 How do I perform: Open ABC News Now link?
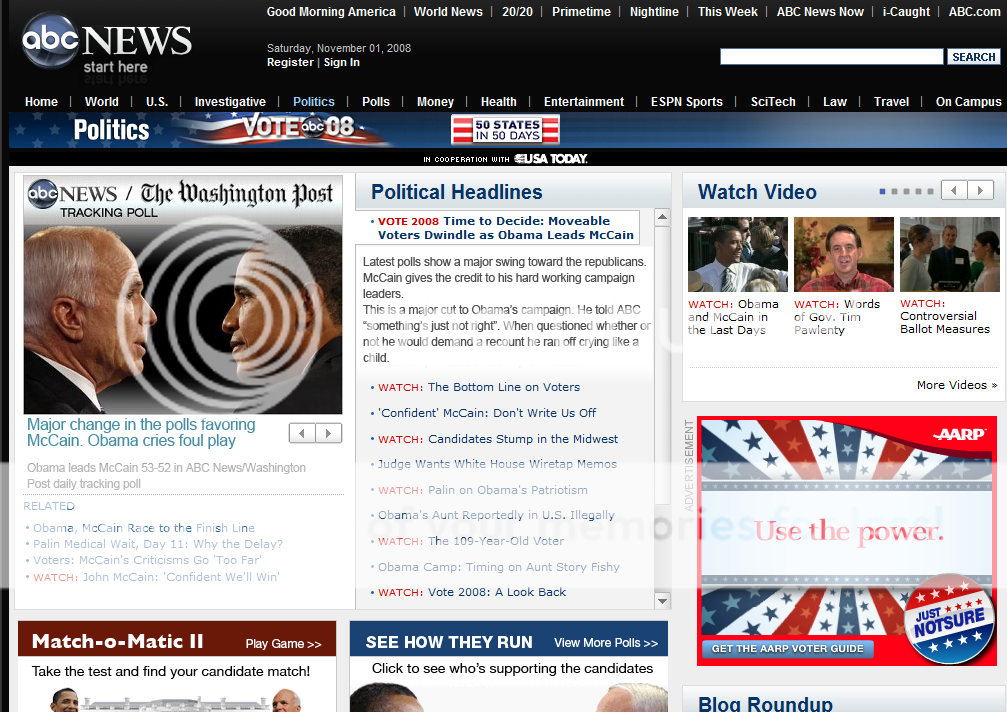819,12
